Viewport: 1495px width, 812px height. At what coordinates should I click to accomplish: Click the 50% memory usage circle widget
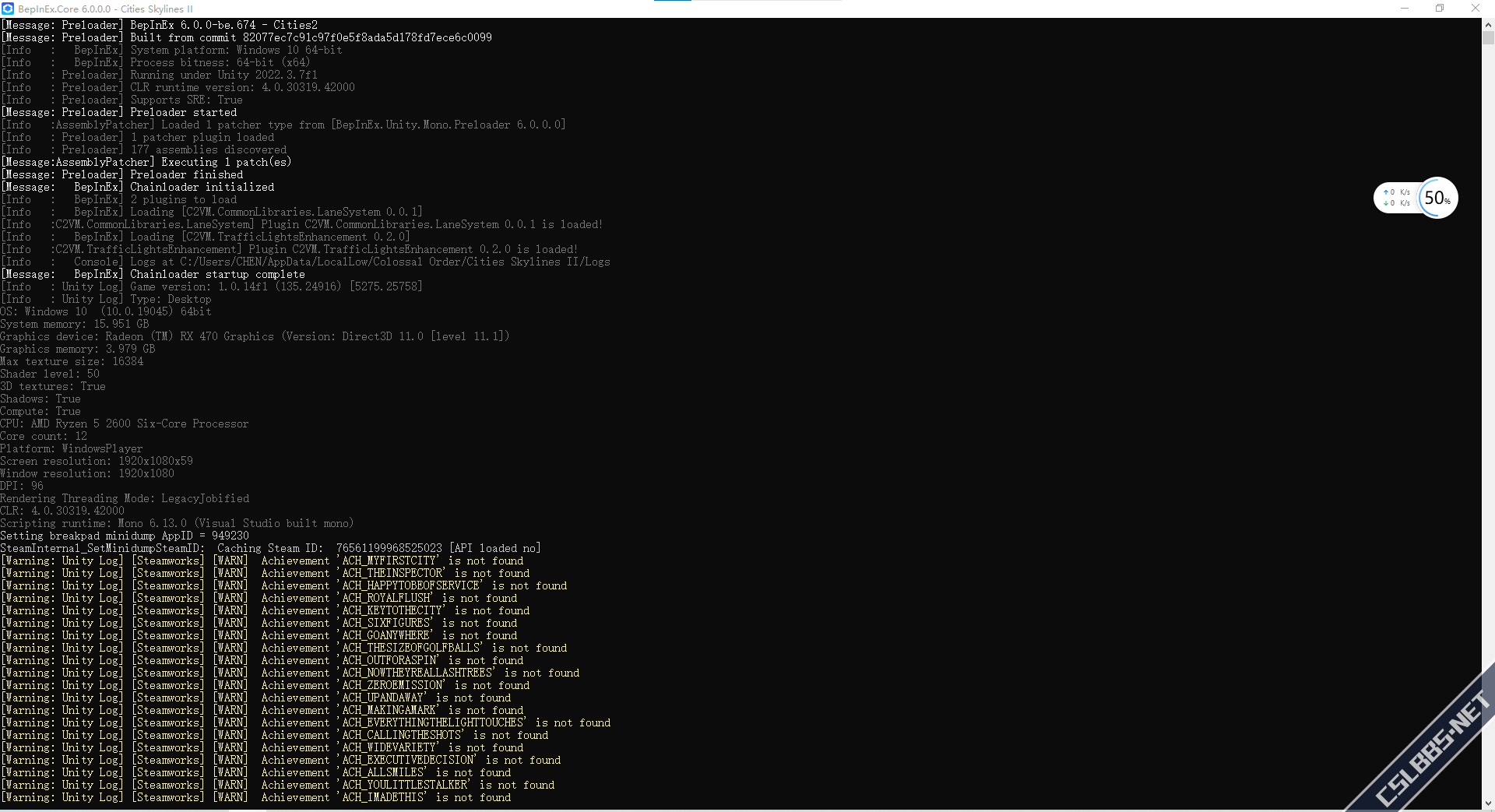pyautogui.click(x=1437, y=198)
